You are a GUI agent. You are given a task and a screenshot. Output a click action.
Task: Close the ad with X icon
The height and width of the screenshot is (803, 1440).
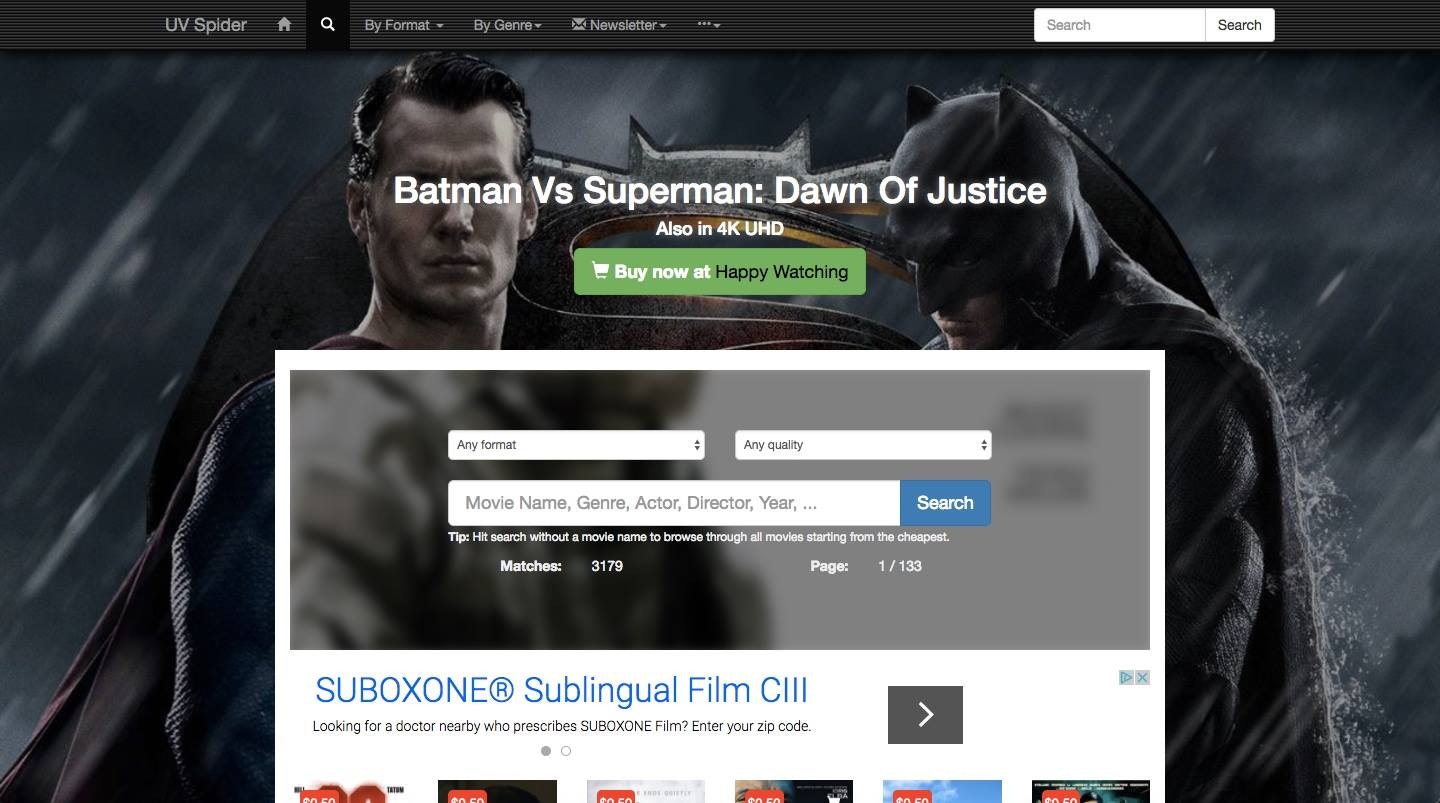1142,677
